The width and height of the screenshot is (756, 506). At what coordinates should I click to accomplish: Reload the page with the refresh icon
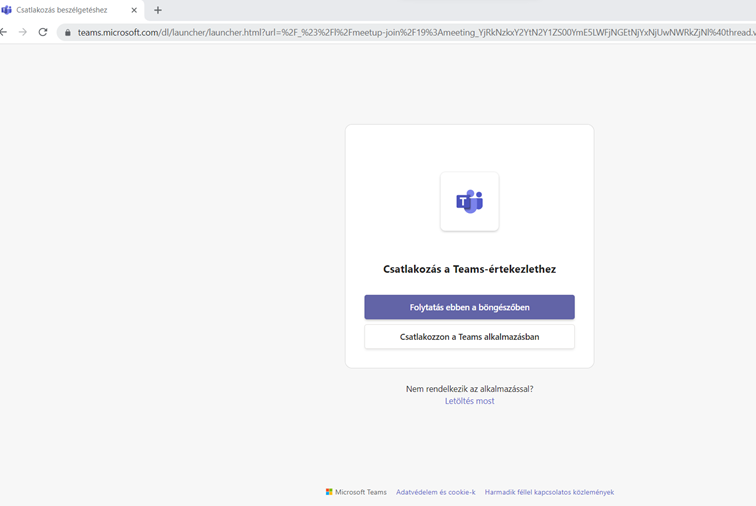[x=43, y=32]
